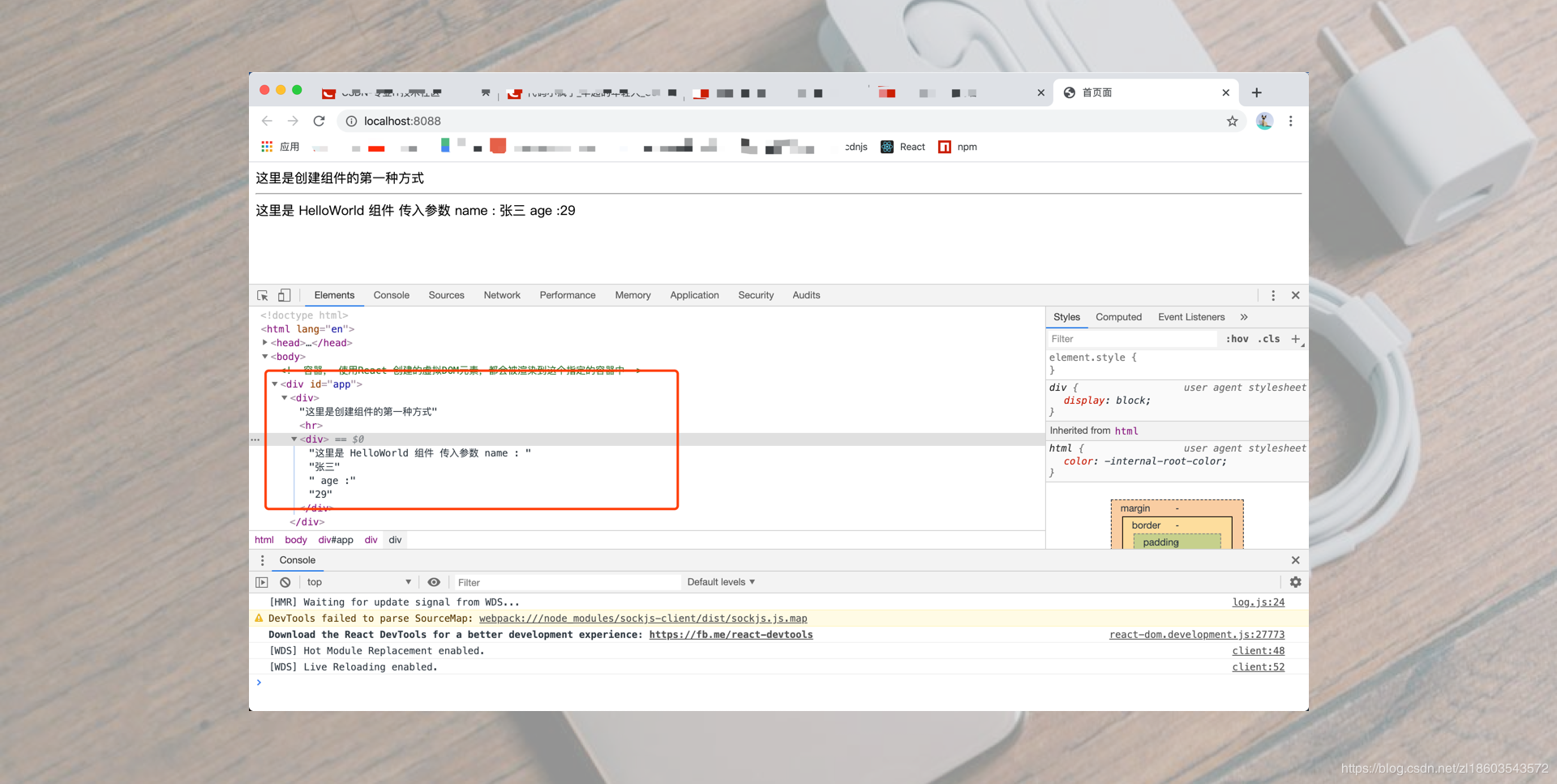Close the DevTools panel
This screenshot has height=784, width=1557.
[1295, 295]
